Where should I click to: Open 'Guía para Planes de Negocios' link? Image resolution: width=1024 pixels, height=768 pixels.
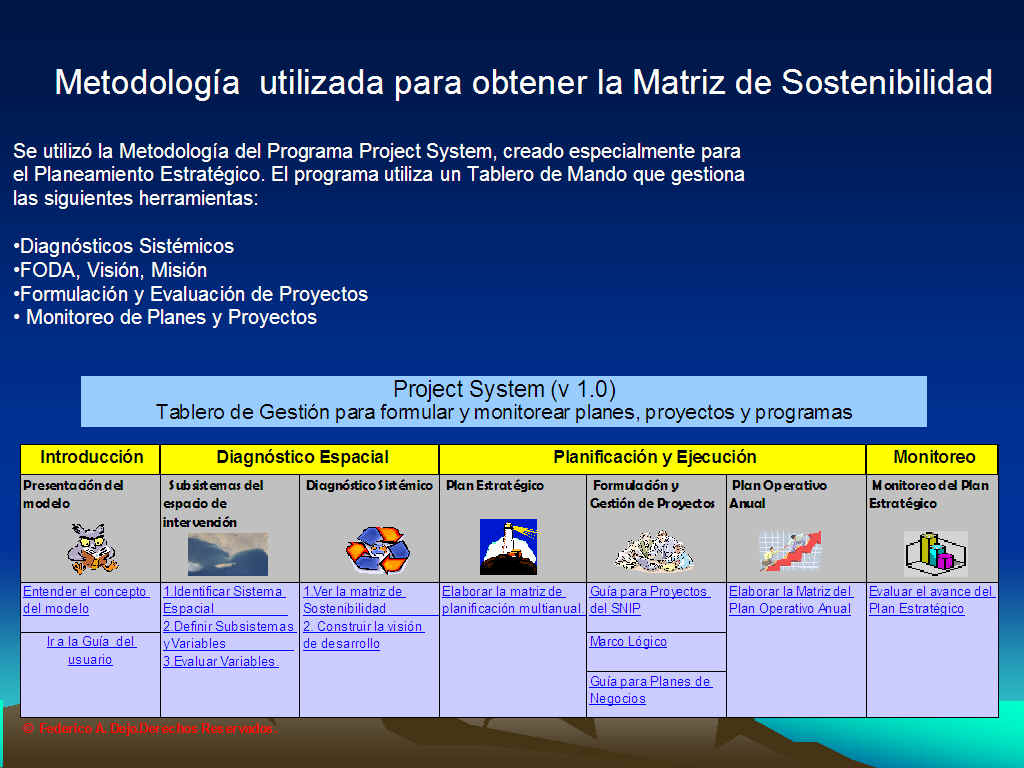click(650, 690)
